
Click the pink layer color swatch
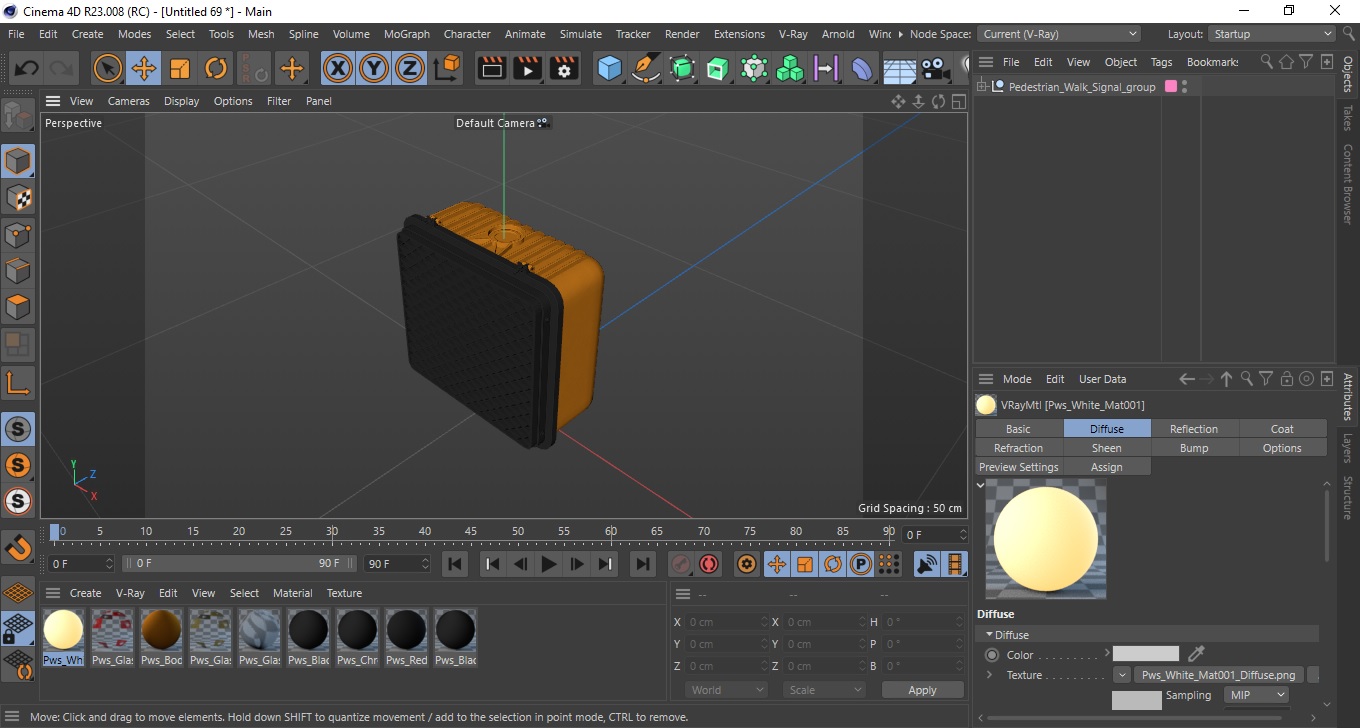coord(1171,87)
